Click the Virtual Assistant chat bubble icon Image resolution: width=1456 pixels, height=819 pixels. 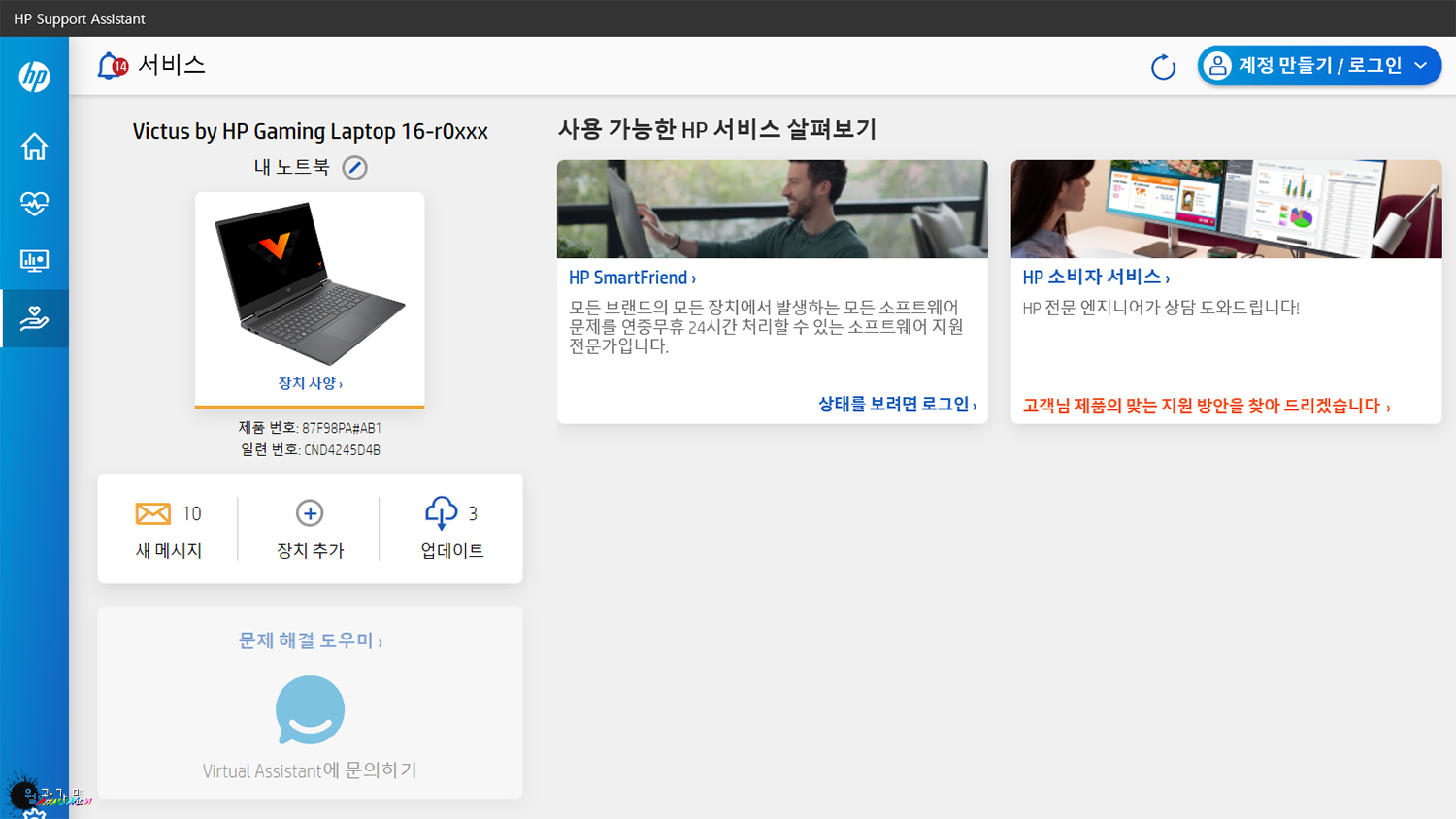[310, 710]
